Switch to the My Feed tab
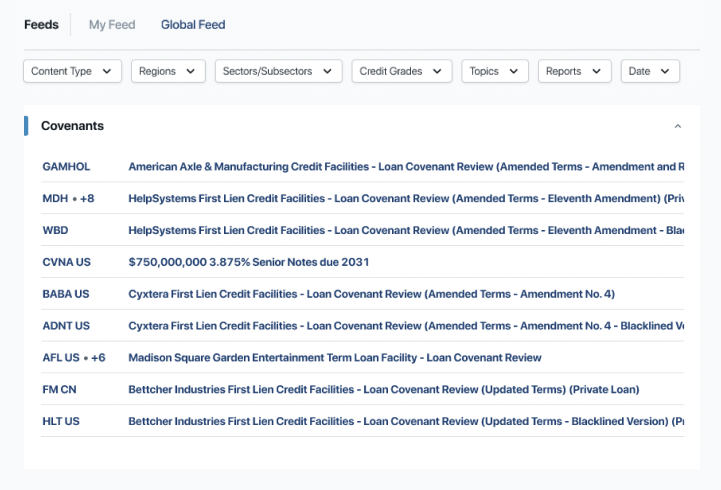721x490 pixels. (111, 25)
